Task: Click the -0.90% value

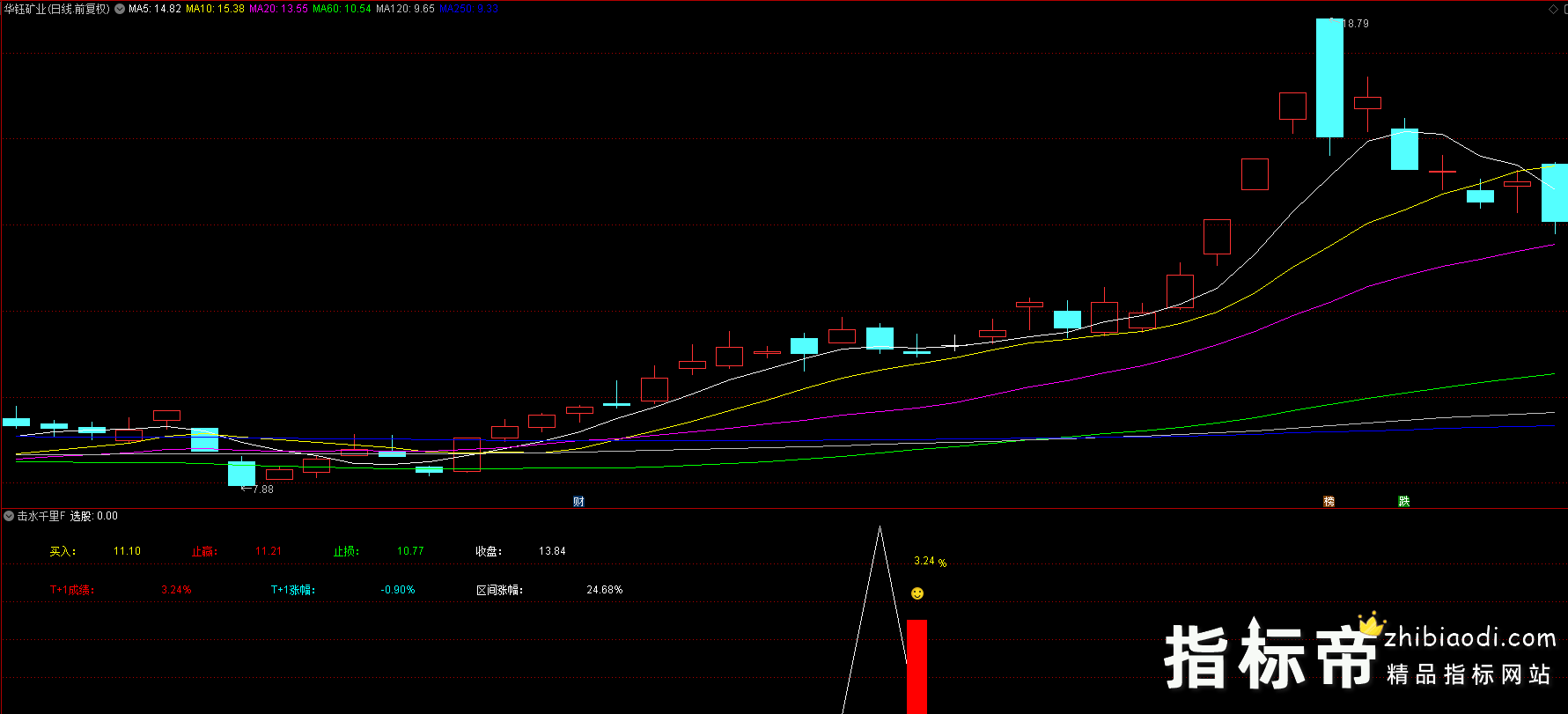Action: pyautogui.click(x=398, y=590)
